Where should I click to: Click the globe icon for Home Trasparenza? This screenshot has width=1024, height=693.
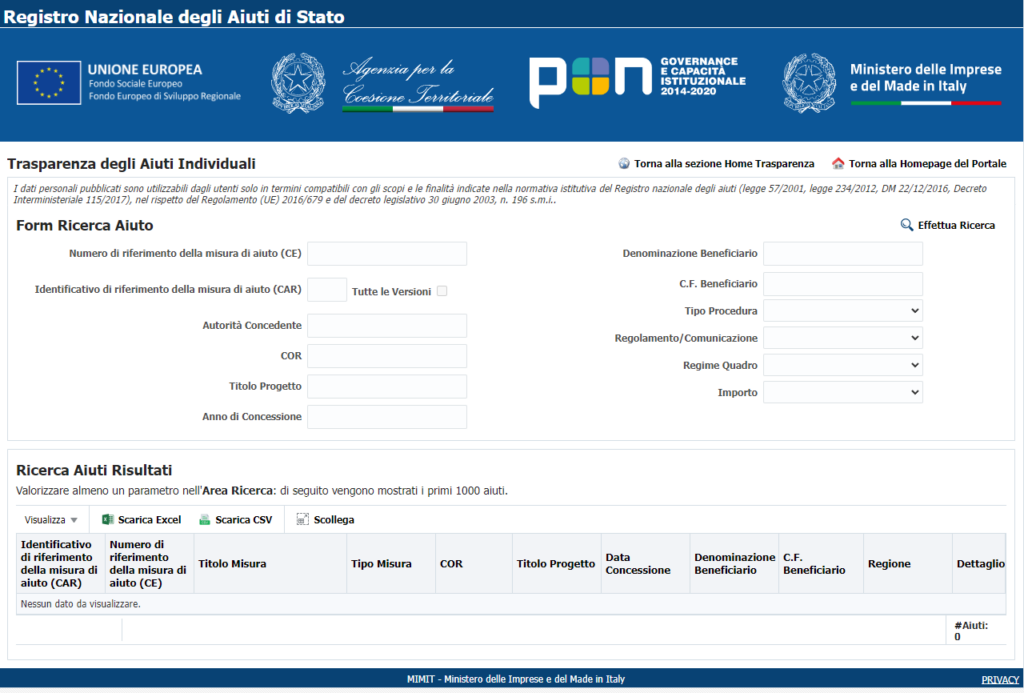coord(624,163)
